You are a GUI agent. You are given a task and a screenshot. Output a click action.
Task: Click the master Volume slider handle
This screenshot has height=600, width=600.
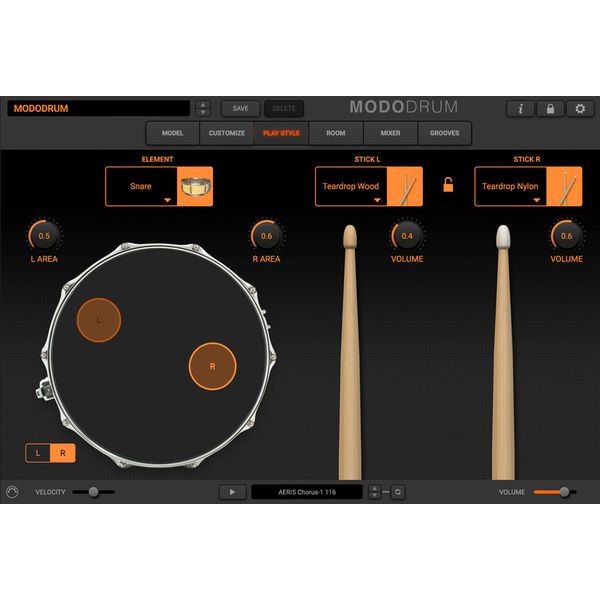coord(564,492)
